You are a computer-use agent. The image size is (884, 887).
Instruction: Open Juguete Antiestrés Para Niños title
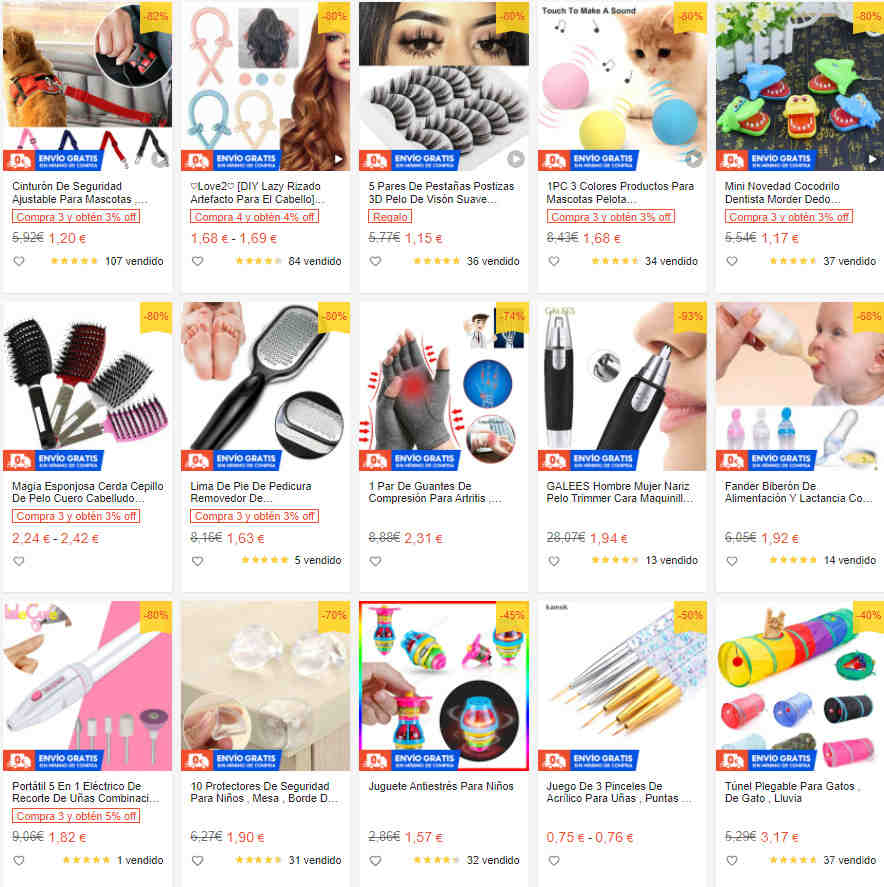pos(441,786)
